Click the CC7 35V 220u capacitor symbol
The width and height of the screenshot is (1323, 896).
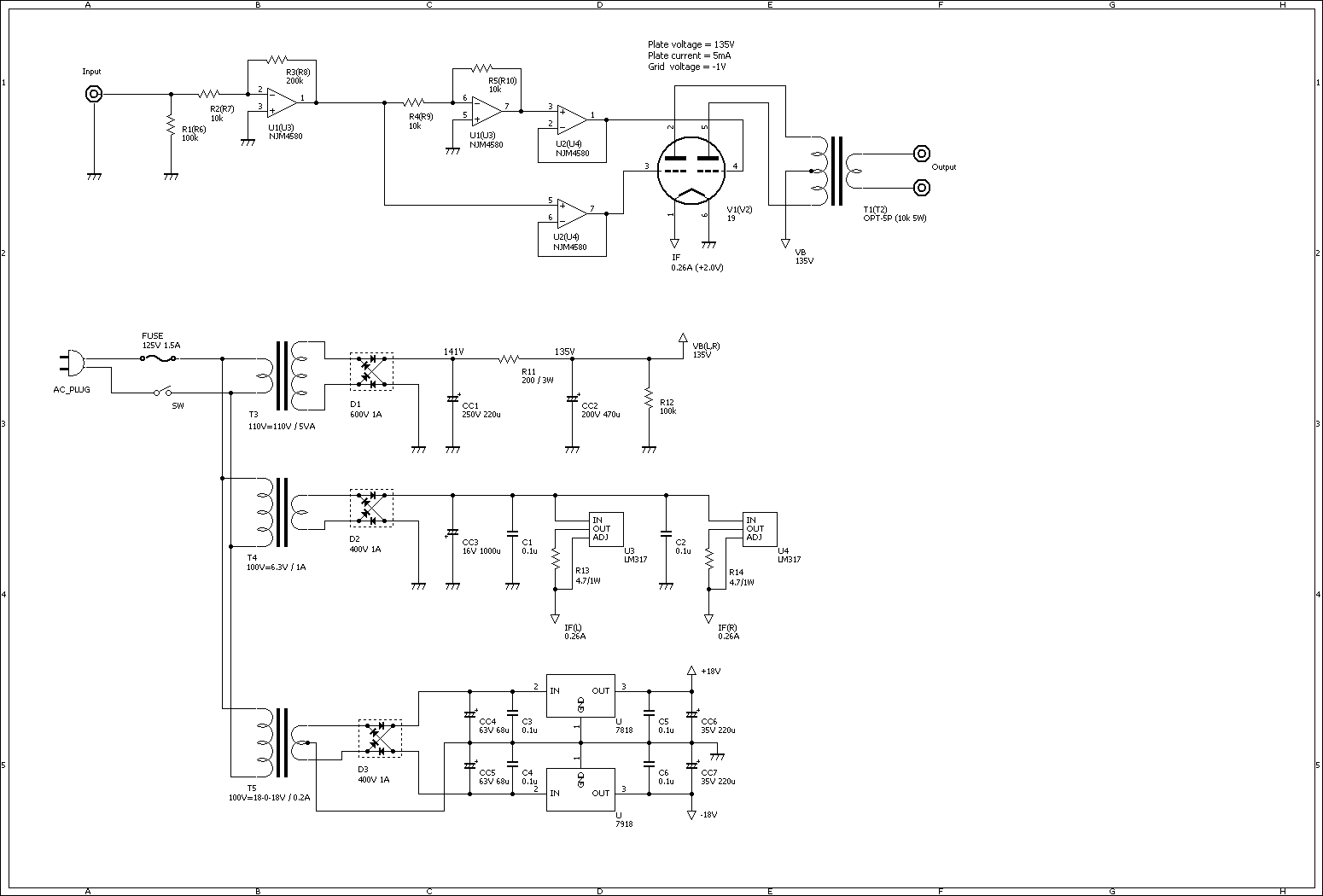click(x=692, y=765)
